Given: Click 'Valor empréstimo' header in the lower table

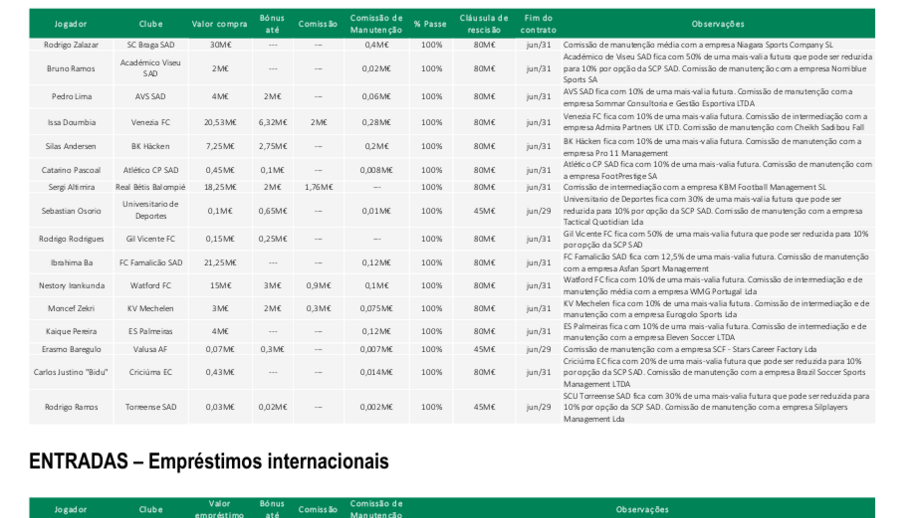Looking at the screenshot, I should (x=219, y=509).
